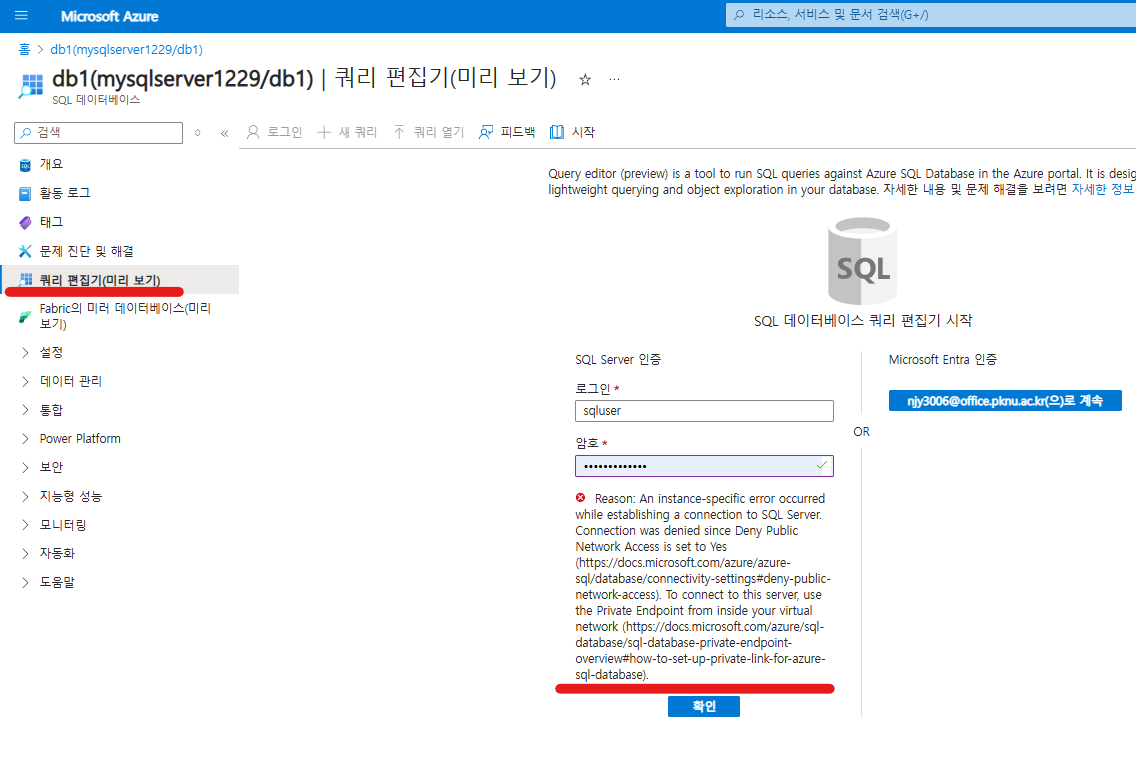Click the 개요 SQL icon in sidebar
This screenshot has height=768, width=1136.
coord(25,165)
